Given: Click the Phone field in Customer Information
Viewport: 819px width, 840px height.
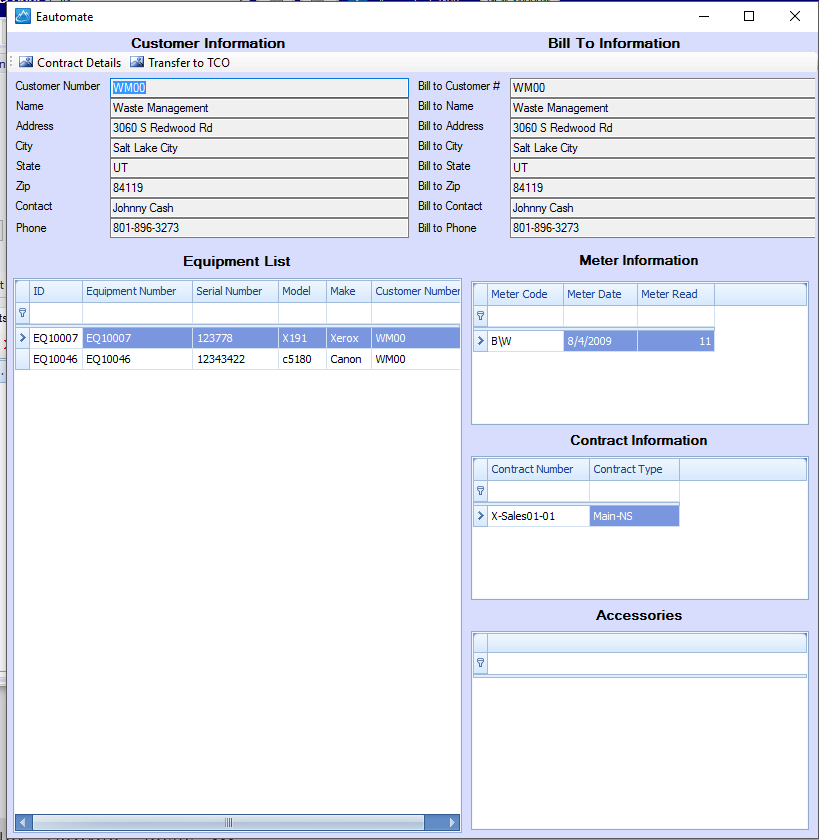Looking at the screenshot, I should (259, 228).
